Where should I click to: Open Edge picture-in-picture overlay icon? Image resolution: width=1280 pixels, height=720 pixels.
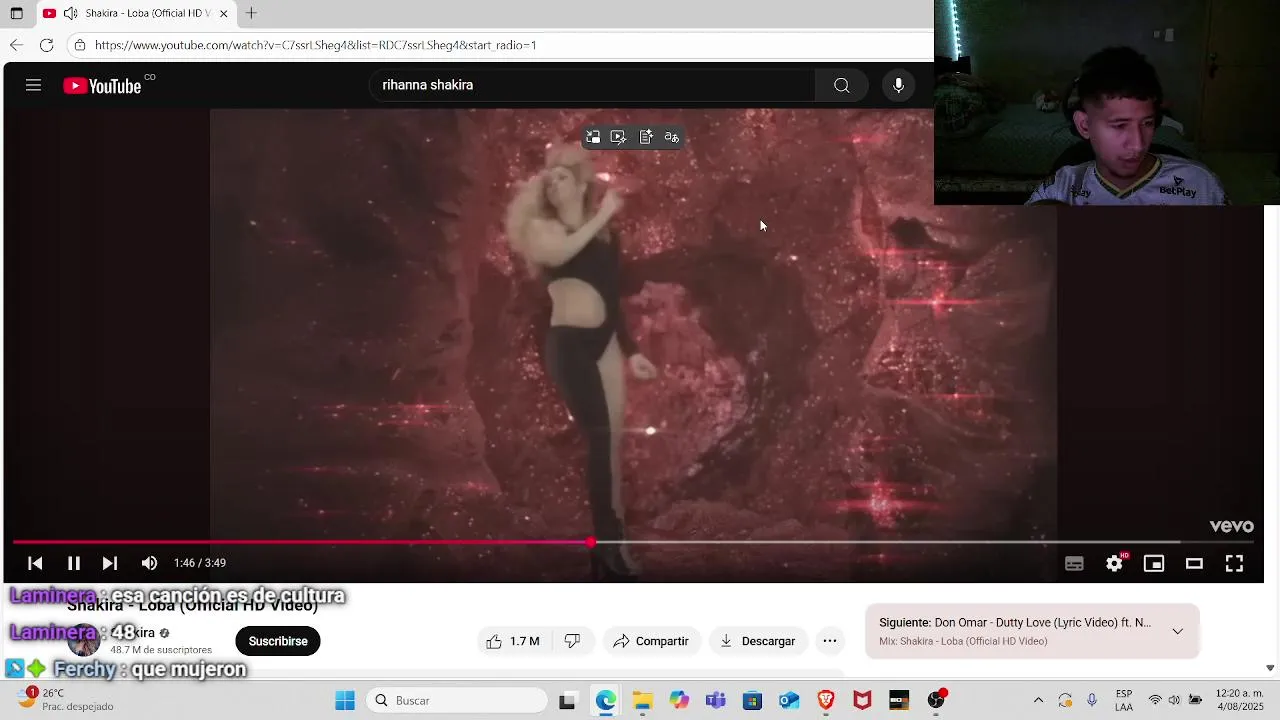[x=593, y=137]
